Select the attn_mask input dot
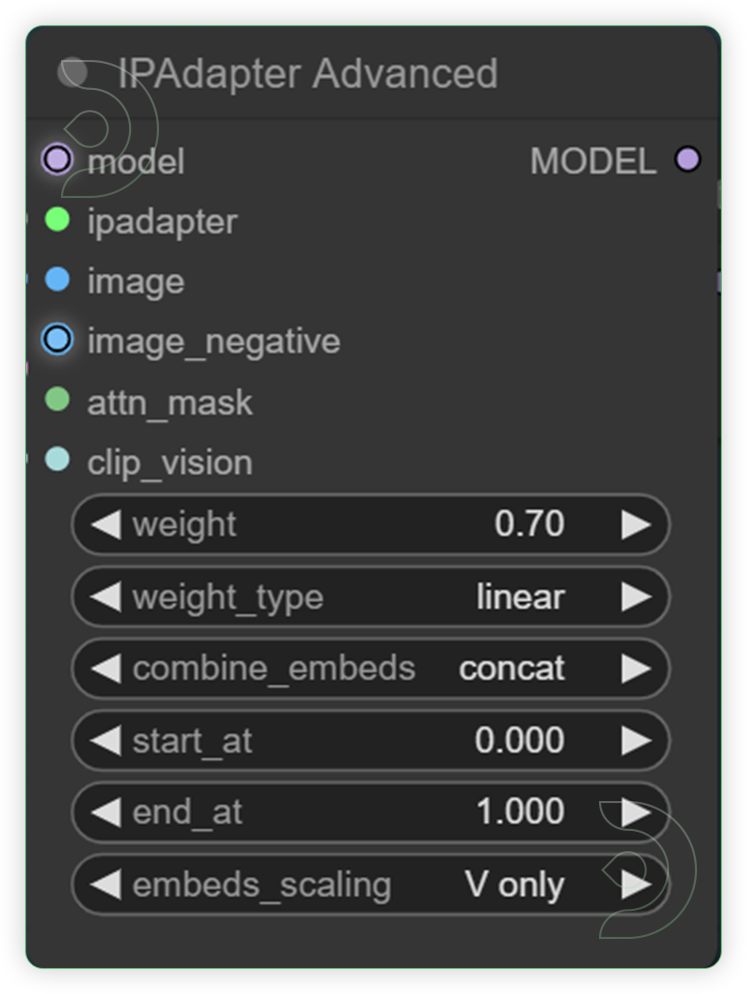Viewport: 747px width, 994px height. tap(57, 401)
